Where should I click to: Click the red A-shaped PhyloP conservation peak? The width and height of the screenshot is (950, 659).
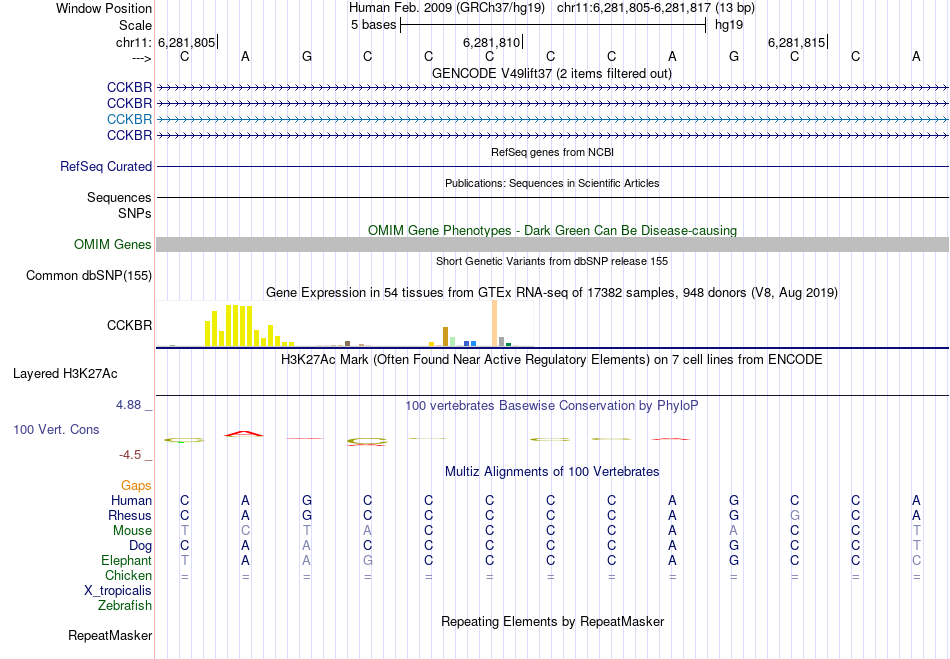pos(244,434)
